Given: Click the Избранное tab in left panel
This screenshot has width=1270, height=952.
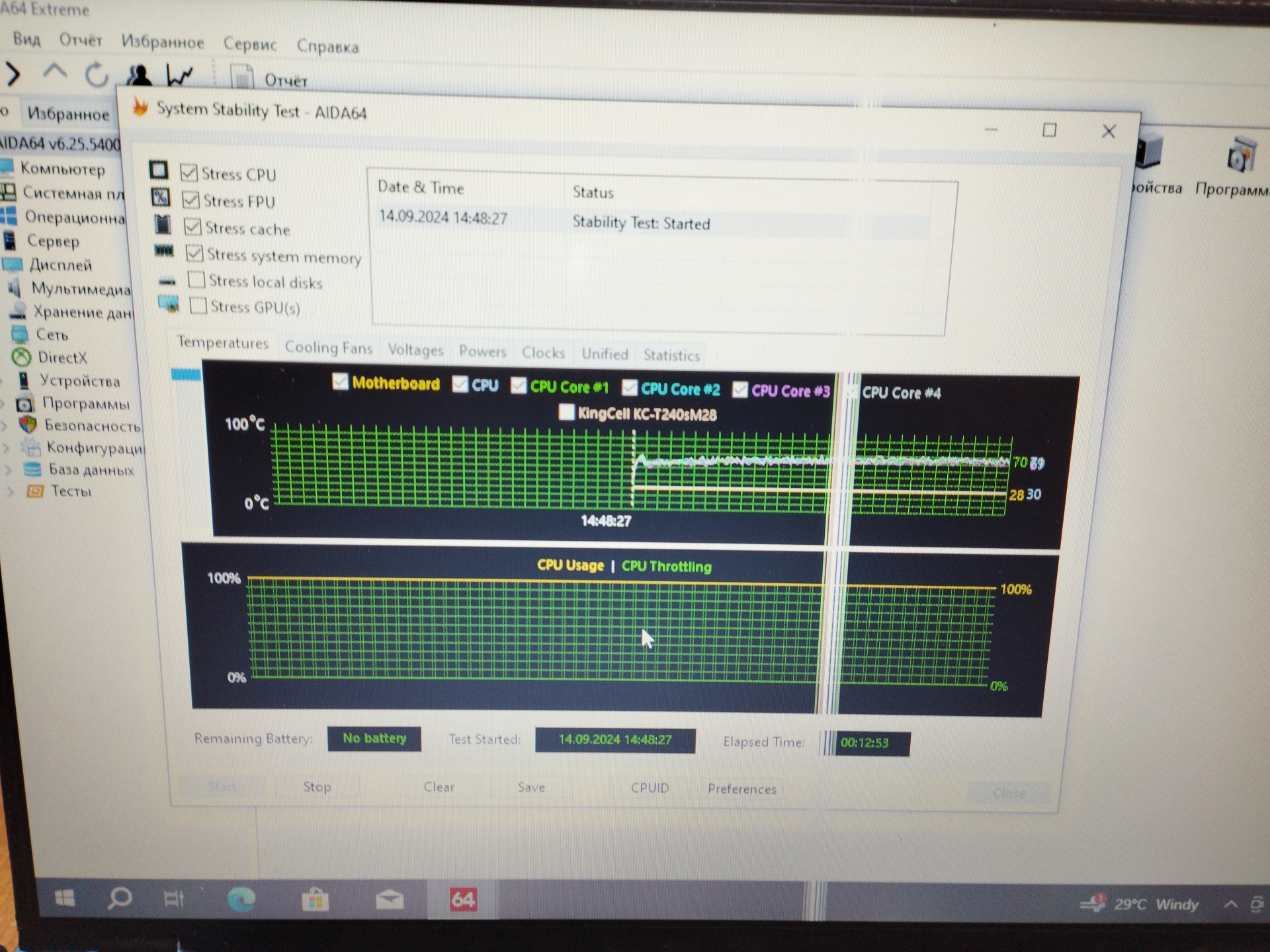Looking at the screenshot, I should [68, 114].
